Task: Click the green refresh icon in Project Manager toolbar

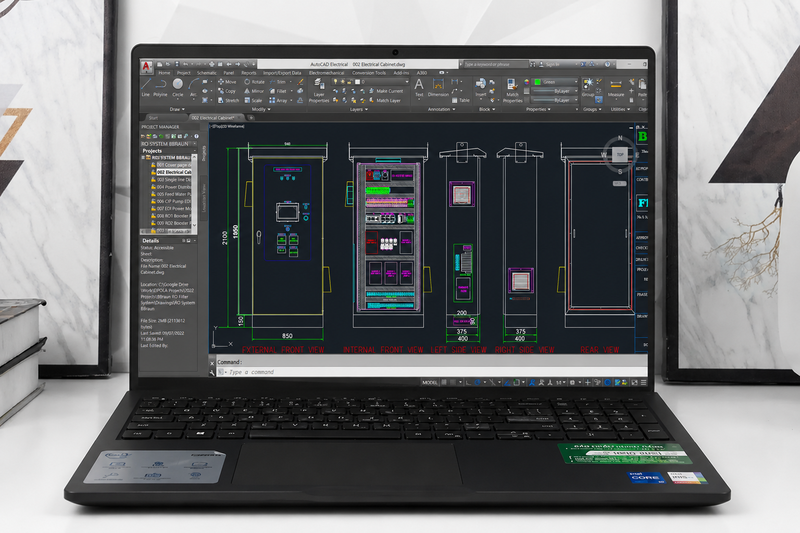Action: [161, 136]
